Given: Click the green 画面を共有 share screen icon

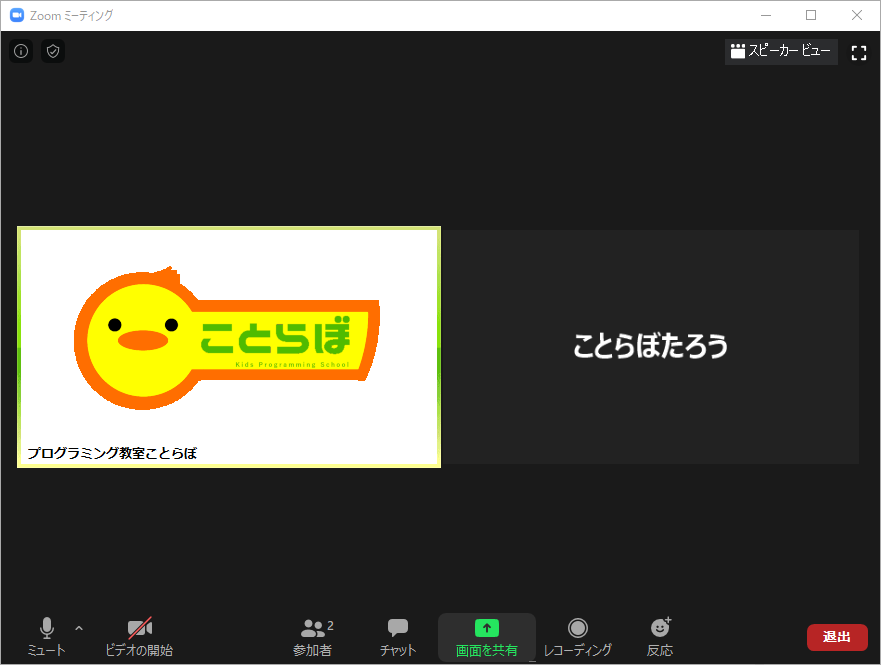Looking at the screenshot, I should (486, 628).
